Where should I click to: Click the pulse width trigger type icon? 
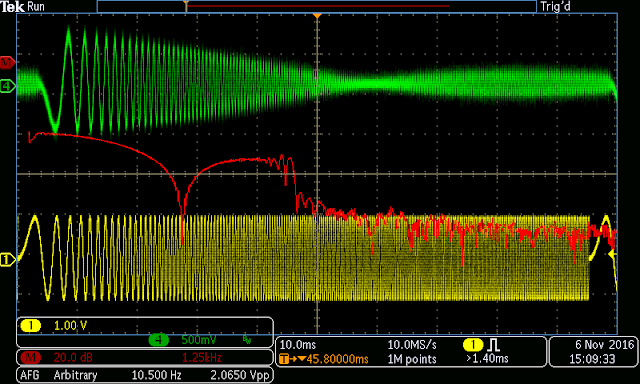click(493, 345)
